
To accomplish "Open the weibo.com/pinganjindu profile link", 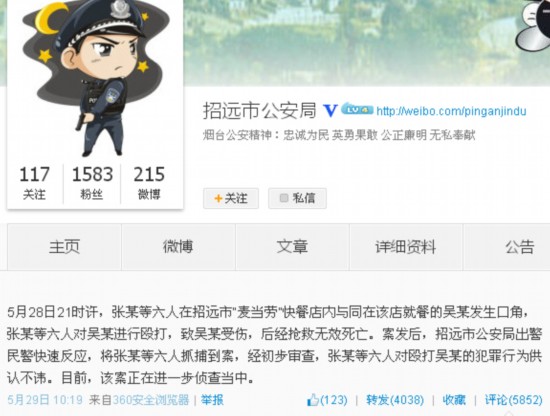I will click(451, 111).
